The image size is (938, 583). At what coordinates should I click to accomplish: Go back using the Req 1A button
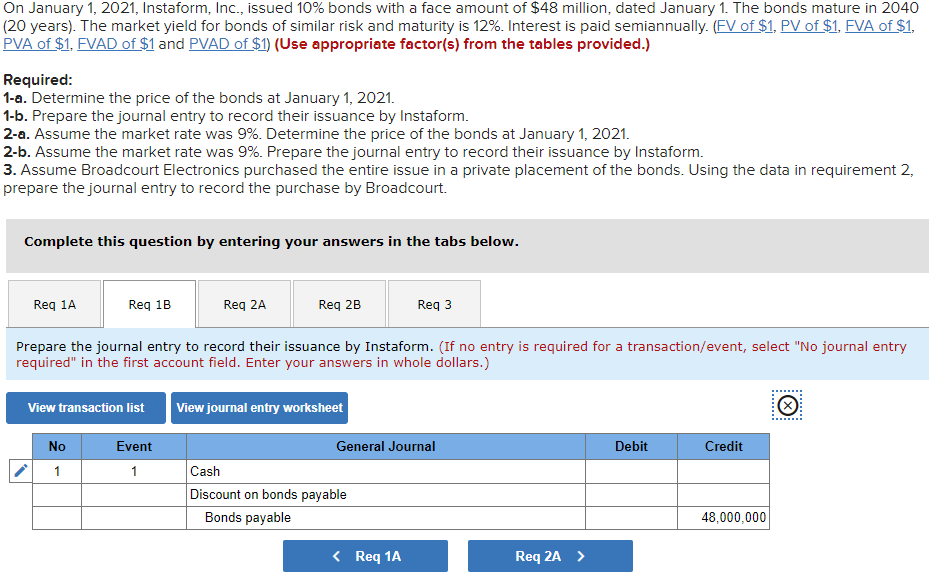click(x=366, y=556)
